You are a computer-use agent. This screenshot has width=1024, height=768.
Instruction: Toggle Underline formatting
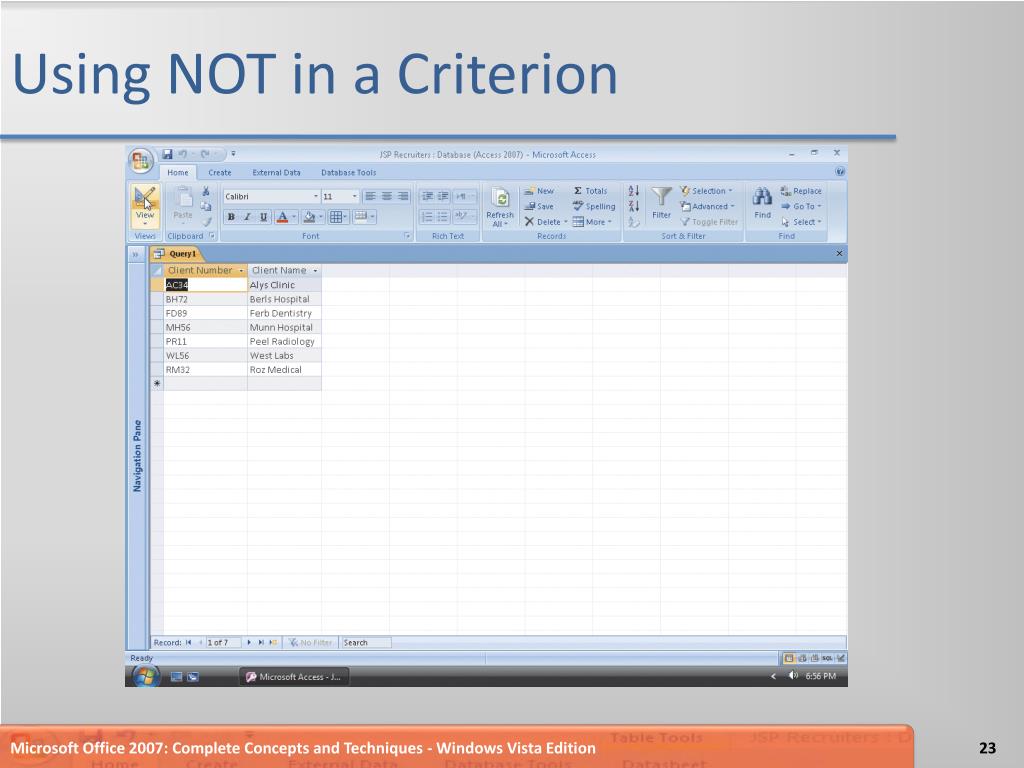pyautogui.click(x=263, y=217)
